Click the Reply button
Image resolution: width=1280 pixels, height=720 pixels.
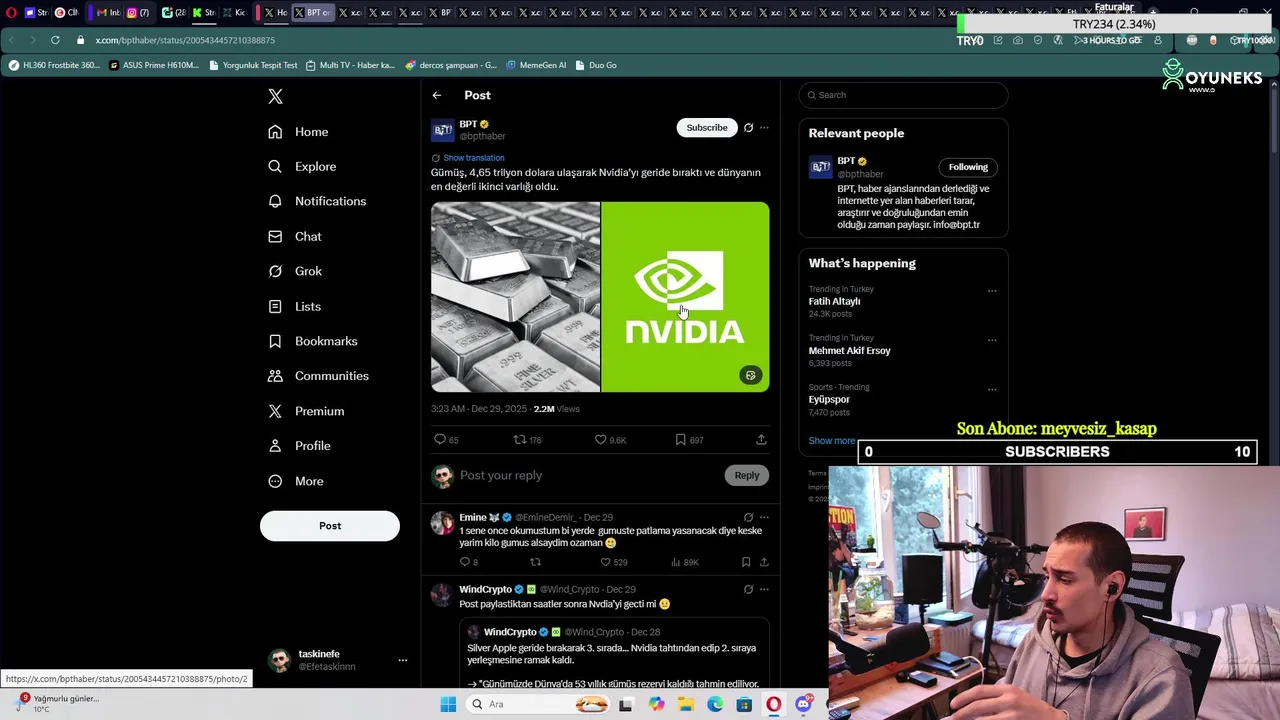coord(747,476)
